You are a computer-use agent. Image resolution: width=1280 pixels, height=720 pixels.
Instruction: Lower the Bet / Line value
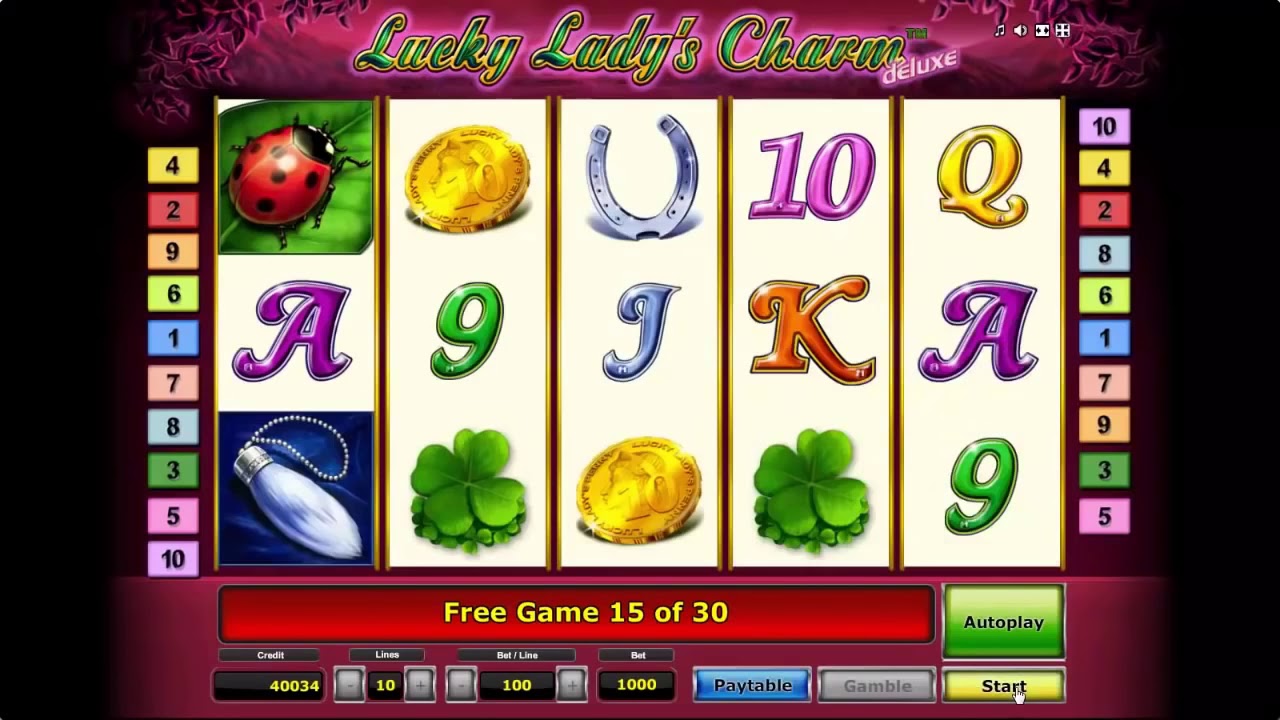click(460, 685)
